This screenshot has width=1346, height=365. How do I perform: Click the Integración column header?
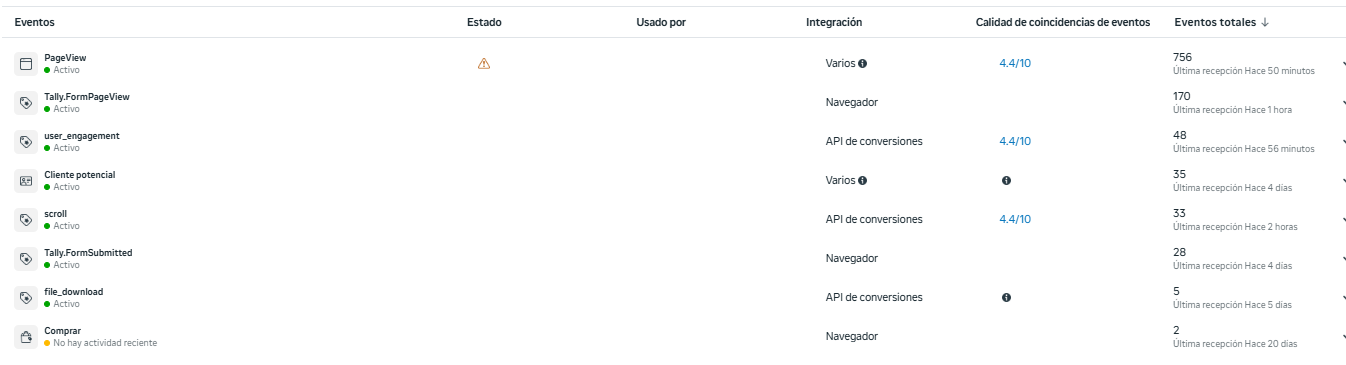pos(834,22)
